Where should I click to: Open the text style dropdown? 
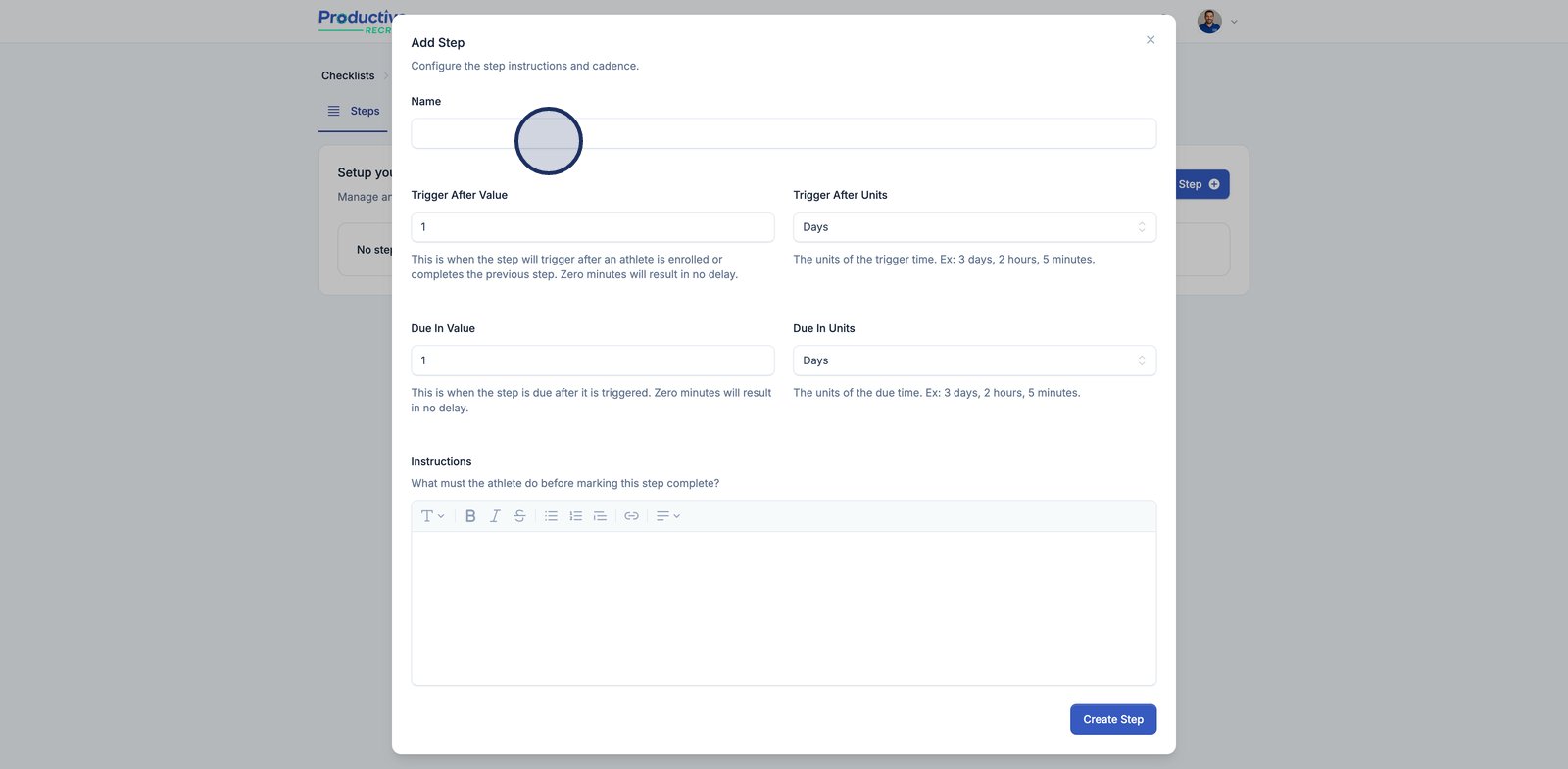432,516
